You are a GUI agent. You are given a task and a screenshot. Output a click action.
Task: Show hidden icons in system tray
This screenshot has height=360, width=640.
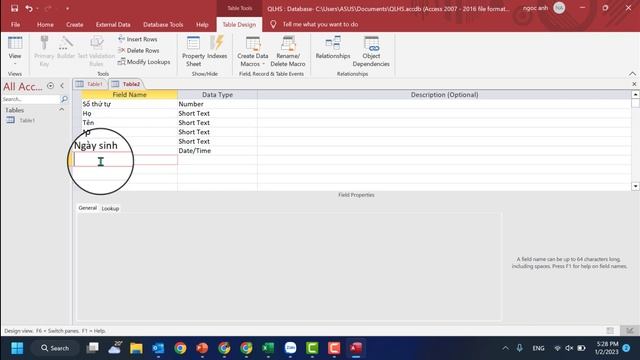pyautogui.click(x=505, y=348)
